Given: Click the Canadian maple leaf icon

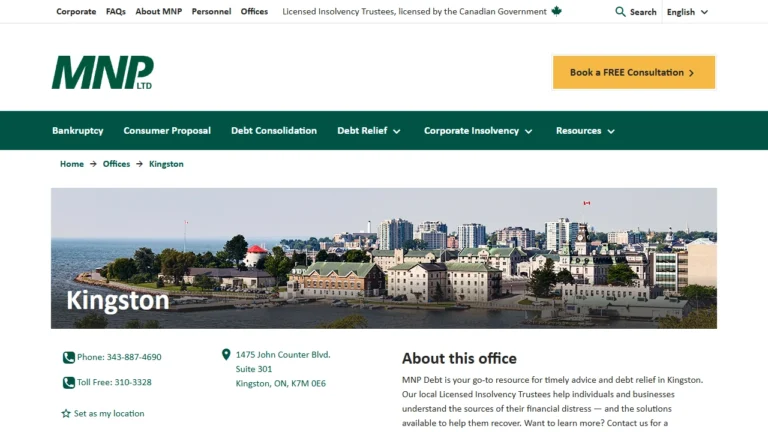Looking at the screenshot, I should [556, 11].
